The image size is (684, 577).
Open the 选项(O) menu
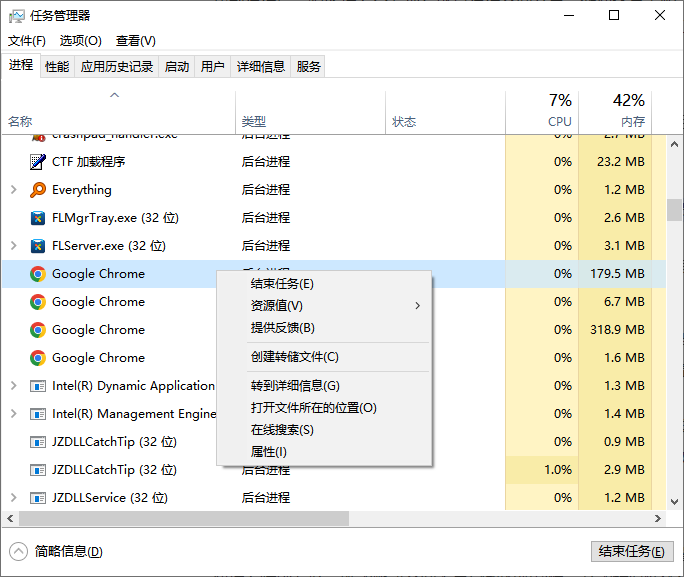click(x=81, y=41)
